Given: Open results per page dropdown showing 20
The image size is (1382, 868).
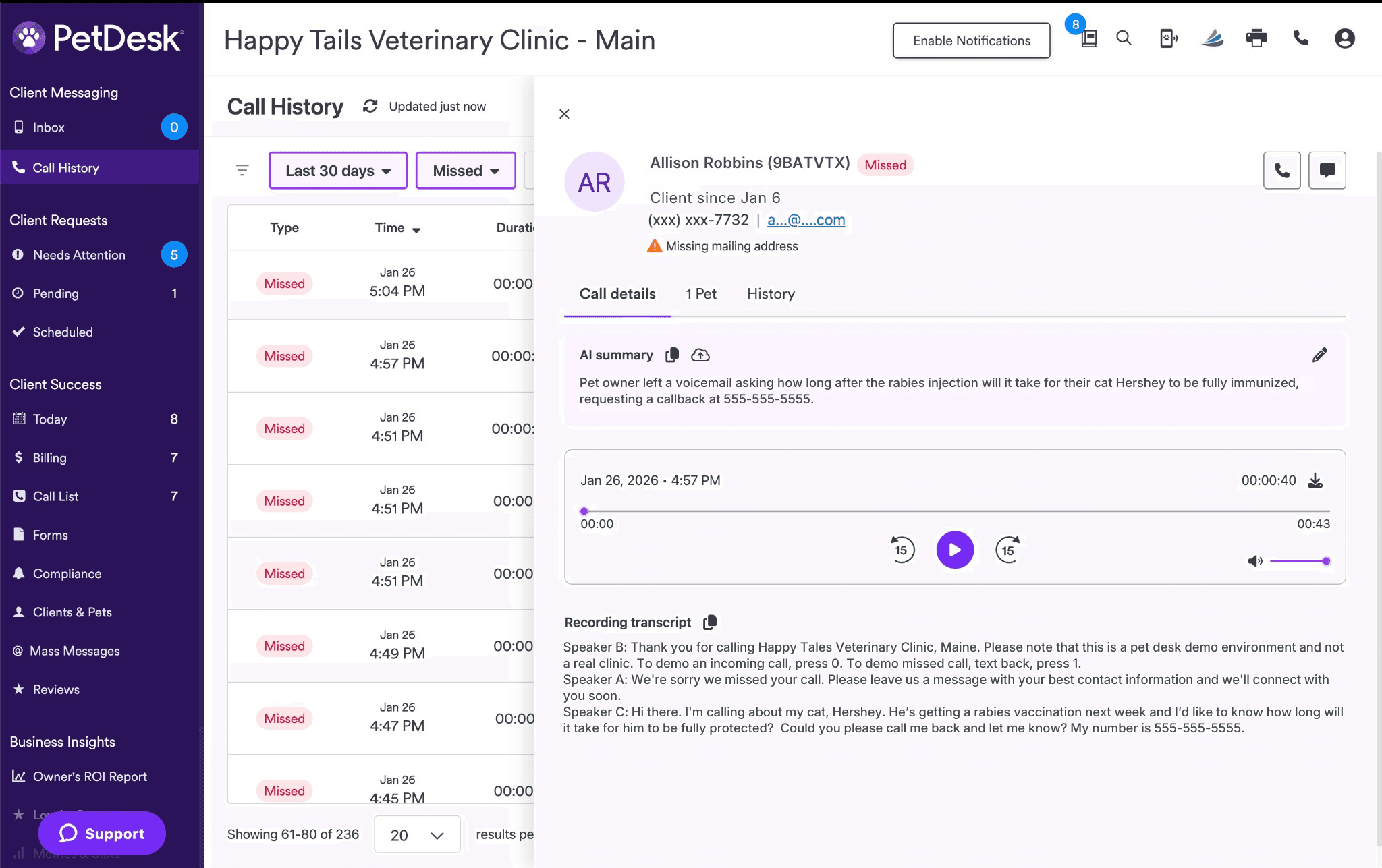Looking at the screenshot, I should (x=417, y=835).
